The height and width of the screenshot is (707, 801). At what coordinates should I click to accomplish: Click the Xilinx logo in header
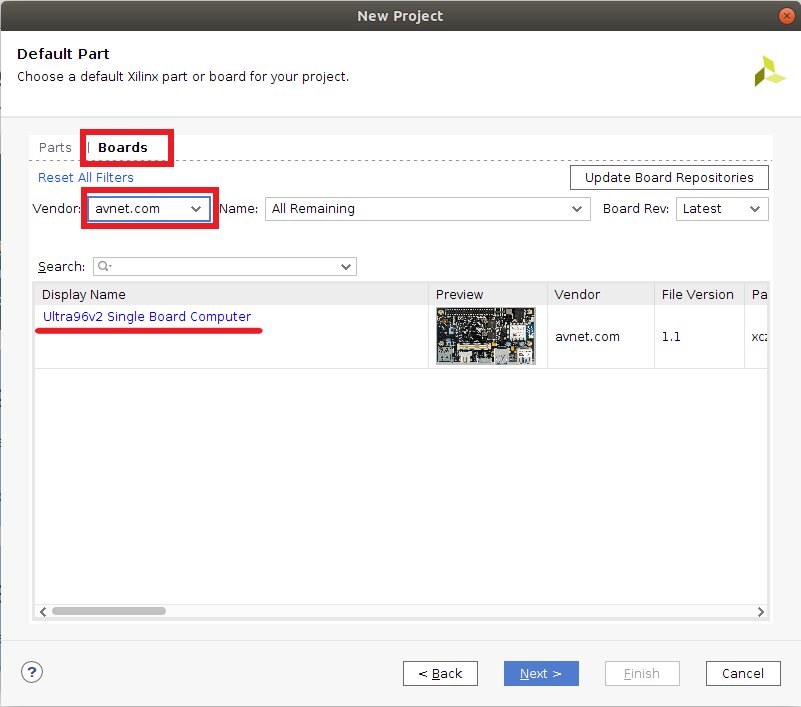769,71
